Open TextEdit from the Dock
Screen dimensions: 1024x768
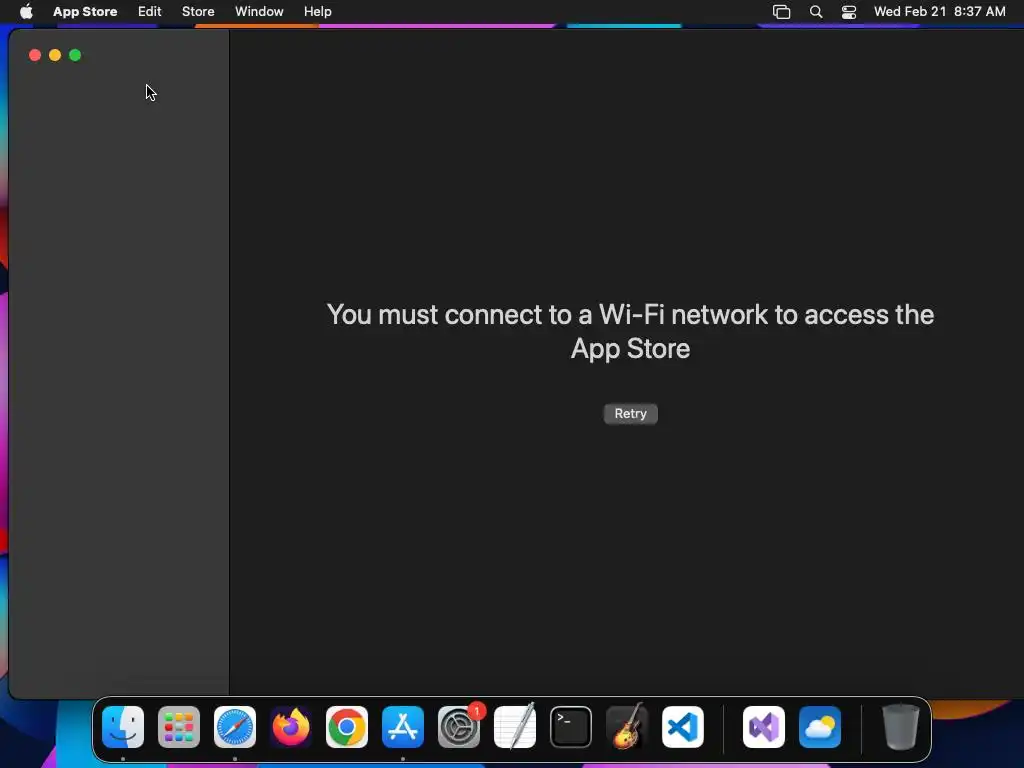pyautogui.click(x=515, y=727)
